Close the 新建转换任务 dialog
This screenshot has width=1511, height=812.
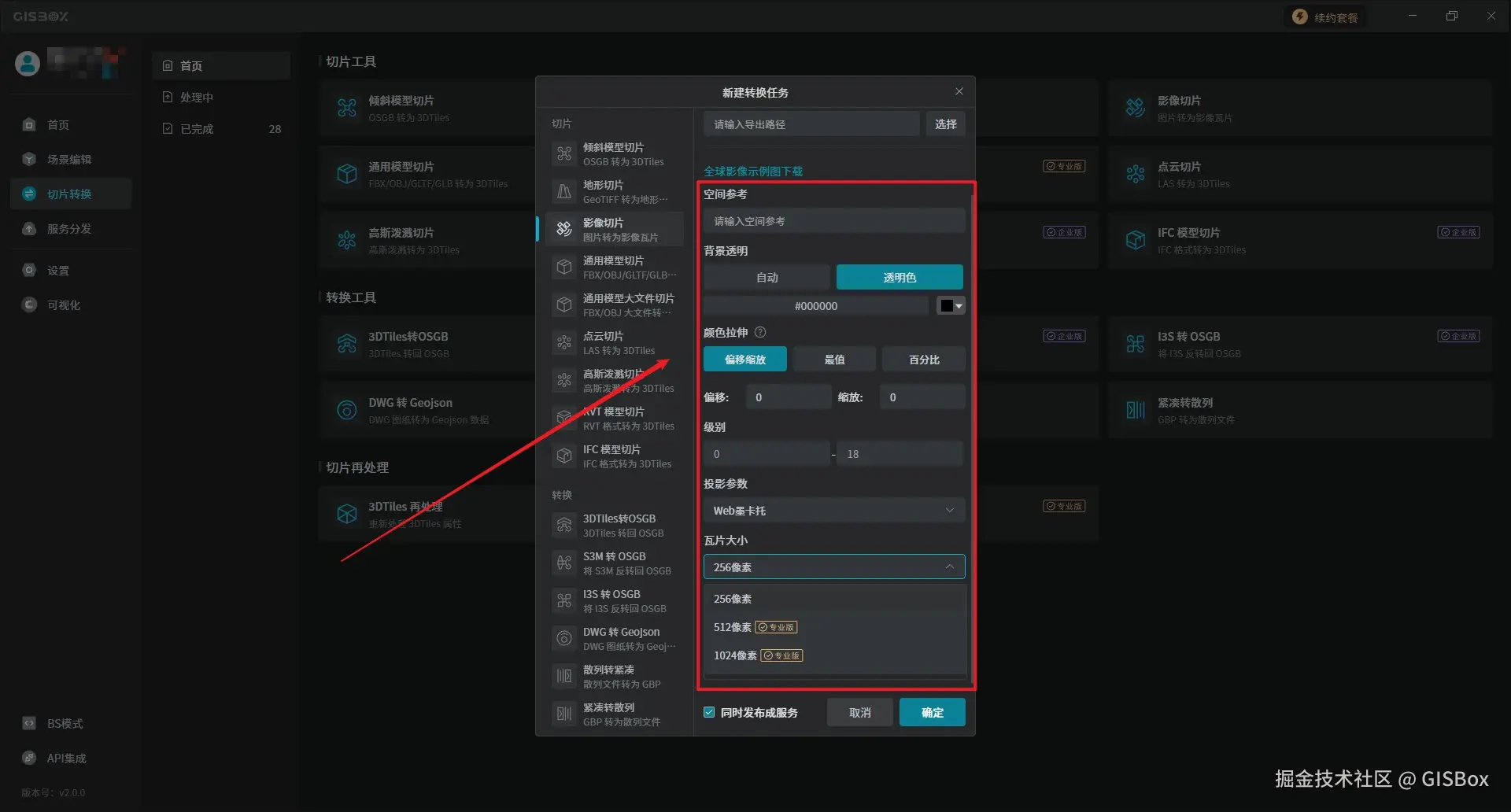959,92
